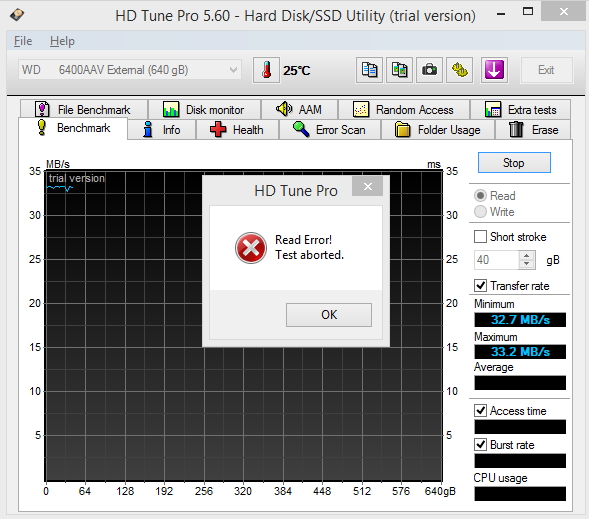The height and width of the screenshot is (519, 589).
Task: Click OK in the Read Error dialog
Action: 329,315
